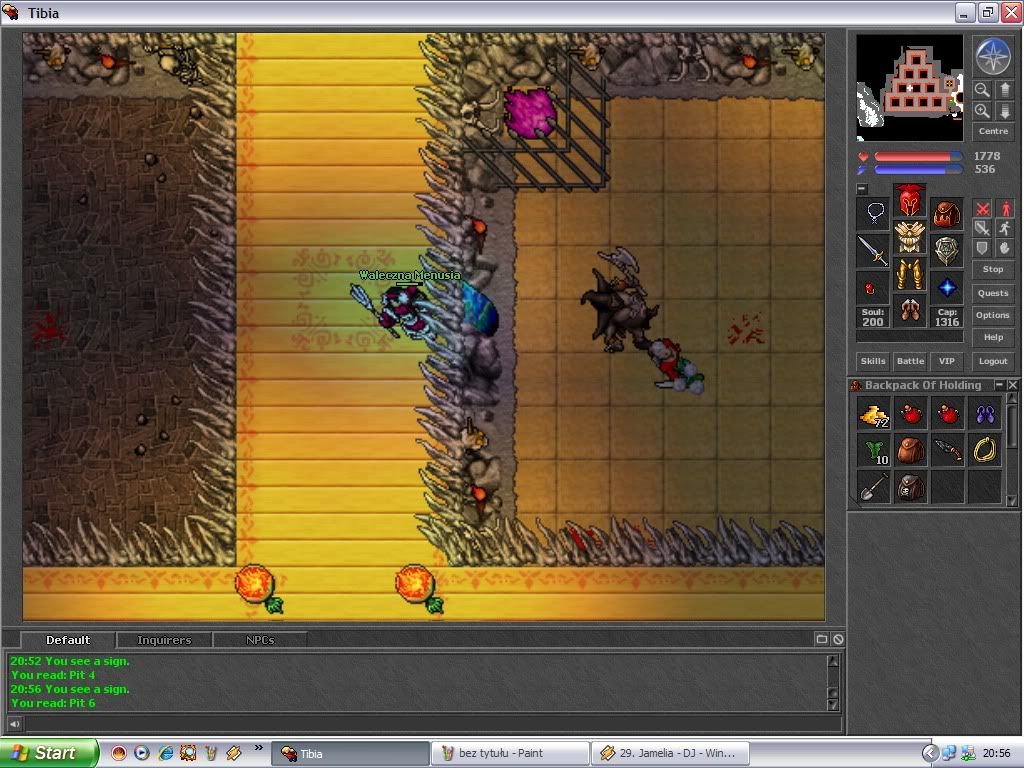The height and width of the screenshot is (768, 1024).
Task: Click the Stop button
Action: pyautogui.click(x=993, y=269)
